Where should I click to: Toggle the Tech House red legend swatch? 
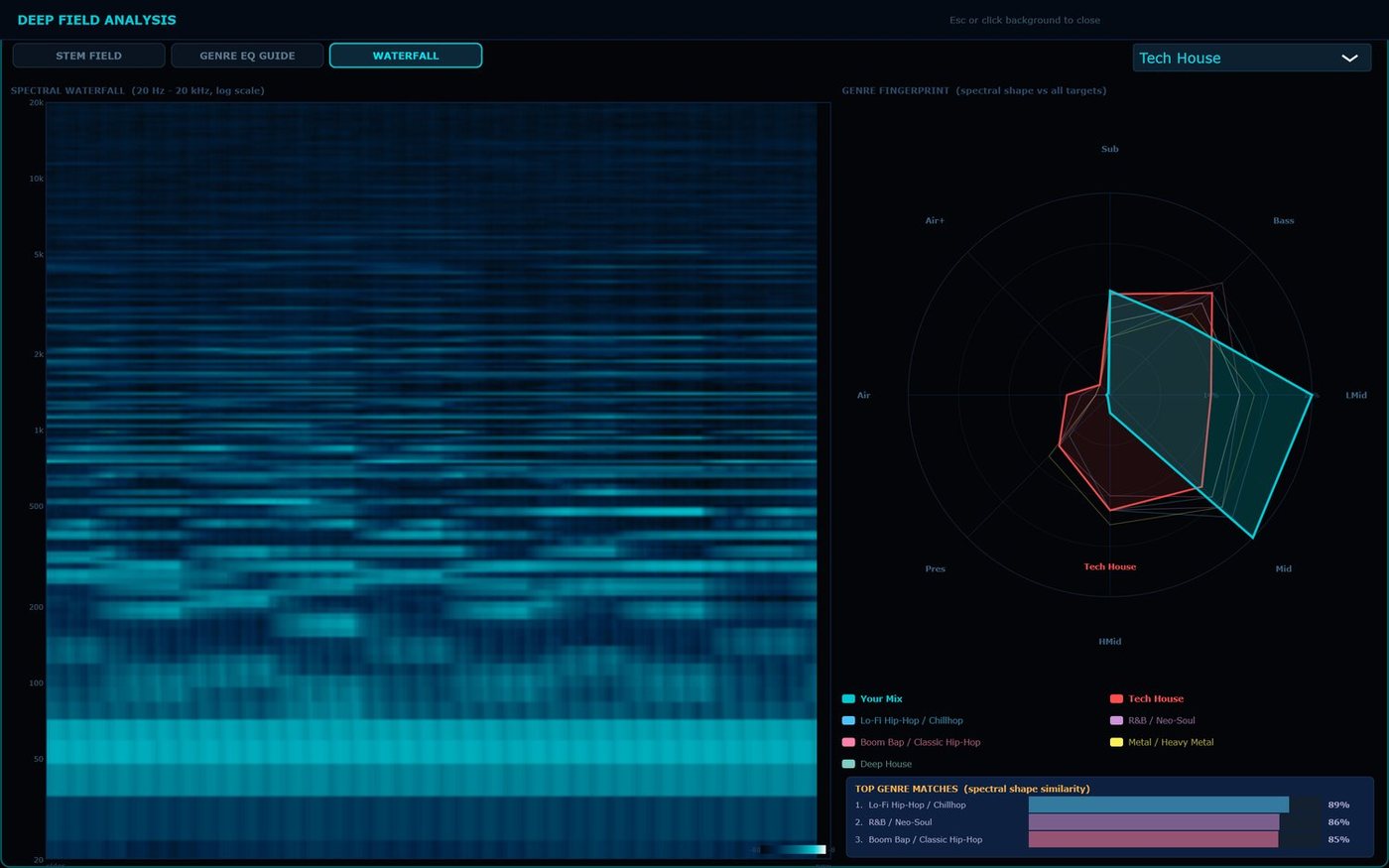(x=1116, y=699)
